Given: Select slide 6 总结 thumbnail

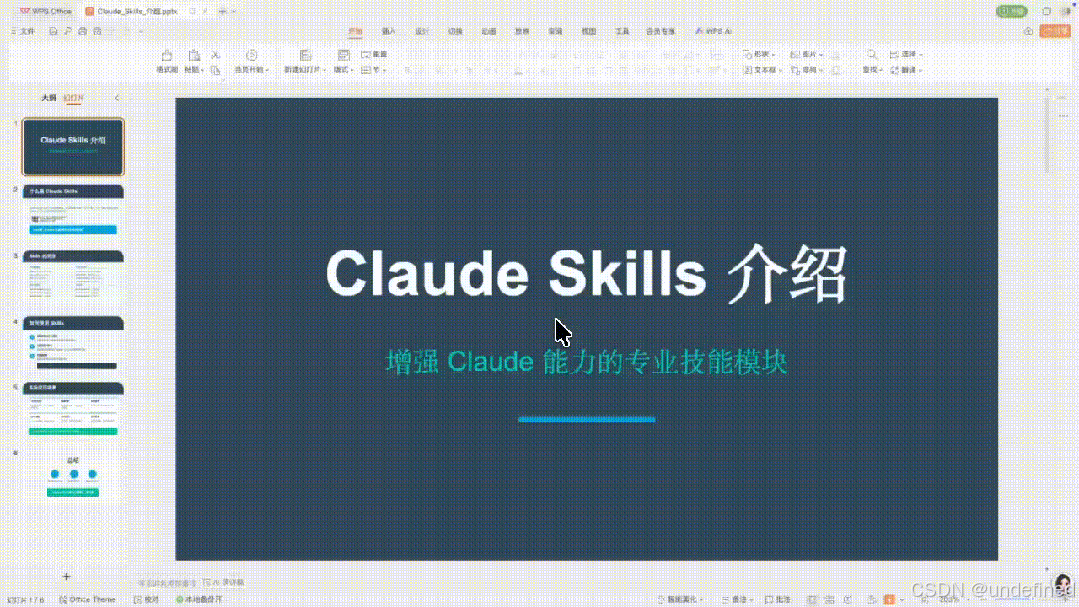Looking at the screenshot, I should (x=73, y=475).
